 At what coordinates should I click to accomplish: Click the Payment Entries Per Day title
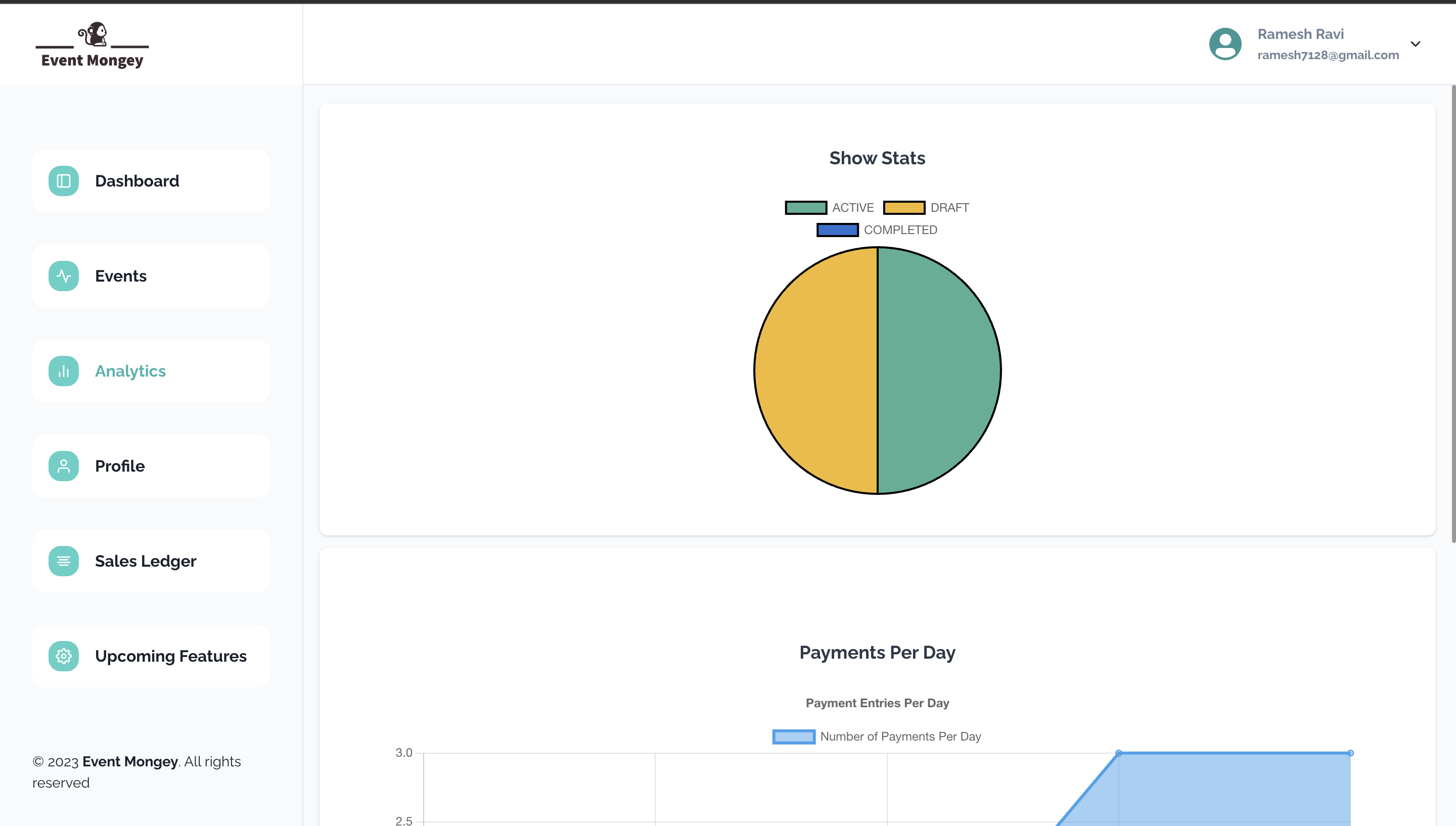[x=878, y=703]
